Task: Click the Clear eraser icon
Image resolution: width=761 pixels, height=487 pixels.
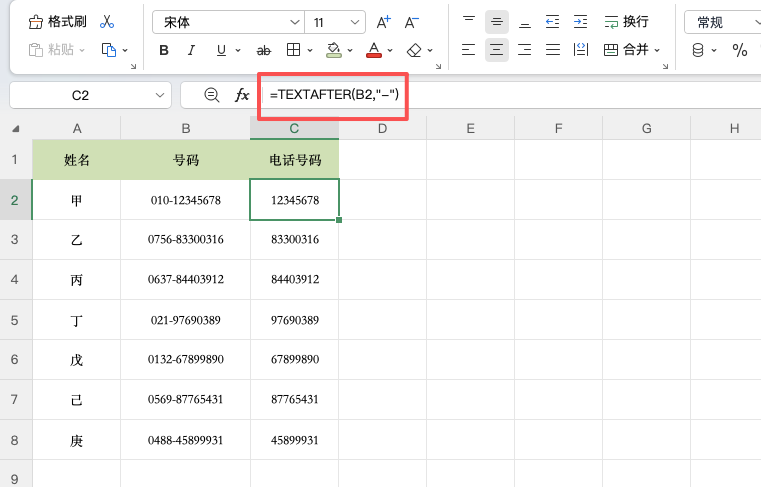Action: [414, 50]
